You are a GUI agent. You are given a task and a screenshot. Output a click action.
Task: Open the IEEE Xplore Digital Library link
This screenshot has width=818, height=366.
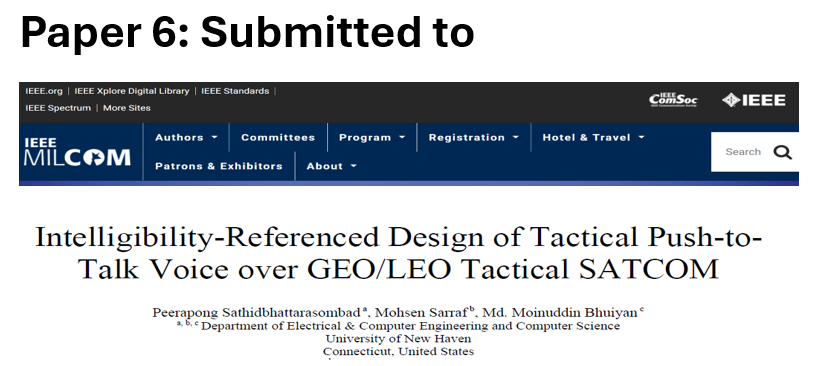coord(131,91)
